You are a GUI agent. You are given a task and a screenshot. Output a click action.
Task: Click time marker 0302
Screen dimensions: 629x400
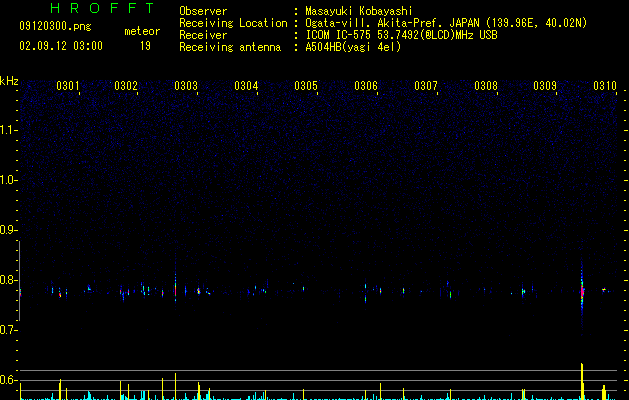point(126,86)
